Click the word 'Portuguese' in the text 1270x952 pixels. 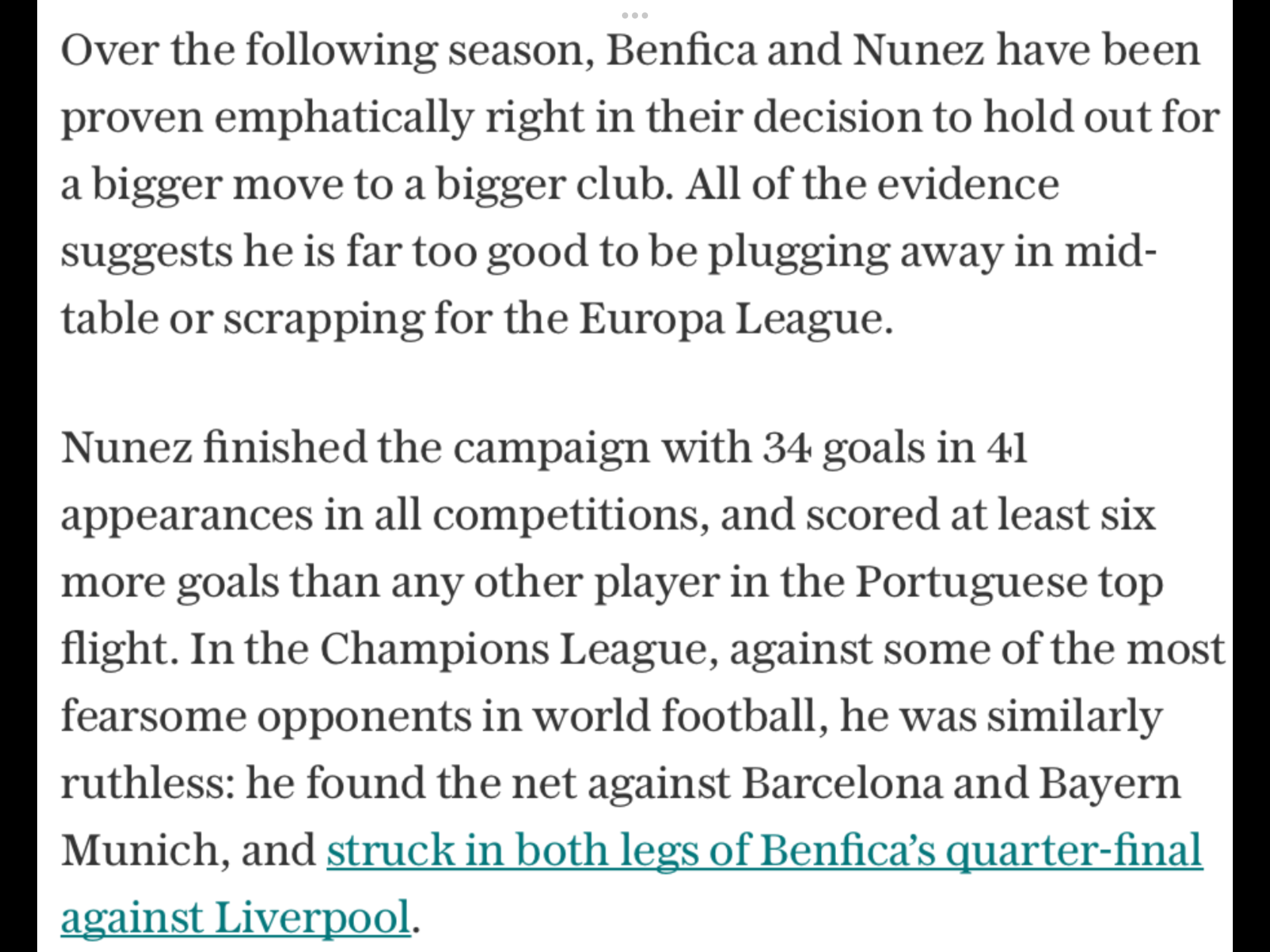[x=971, y=583]
